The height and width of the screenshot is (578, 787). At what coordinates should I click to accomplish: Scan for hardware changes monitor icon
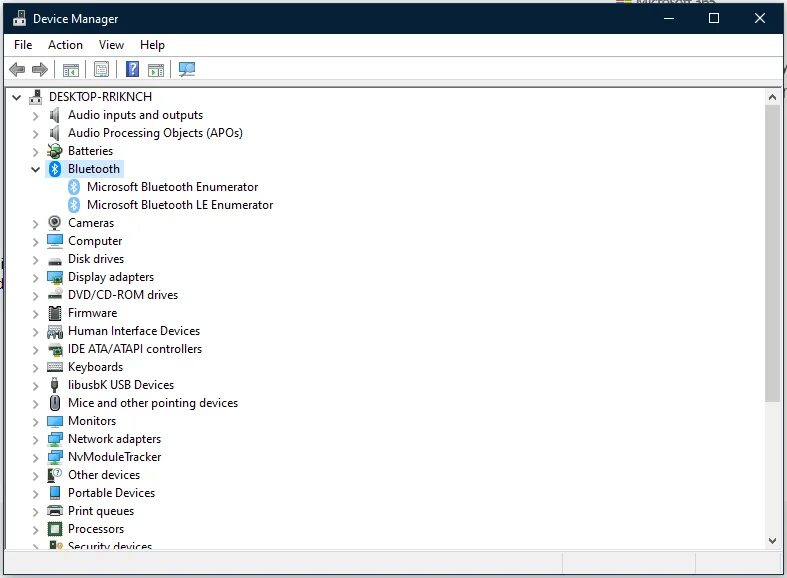coord(187,69)
